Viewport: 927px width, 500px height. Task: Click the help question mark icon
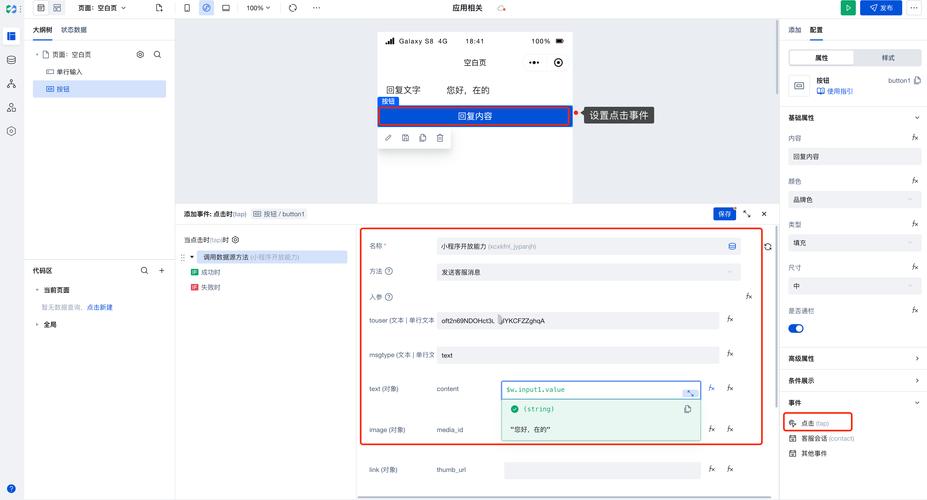pyautogui.click(x=11, y=489)
